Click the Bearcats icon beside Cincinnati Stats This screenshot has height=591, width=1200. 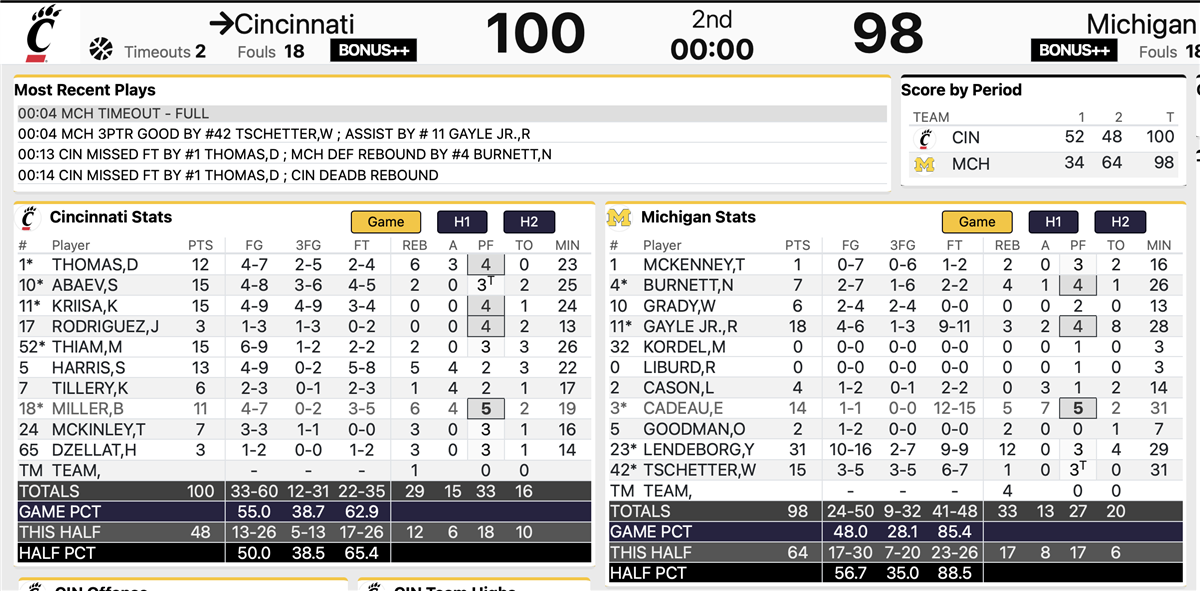[x=29, y=218]
